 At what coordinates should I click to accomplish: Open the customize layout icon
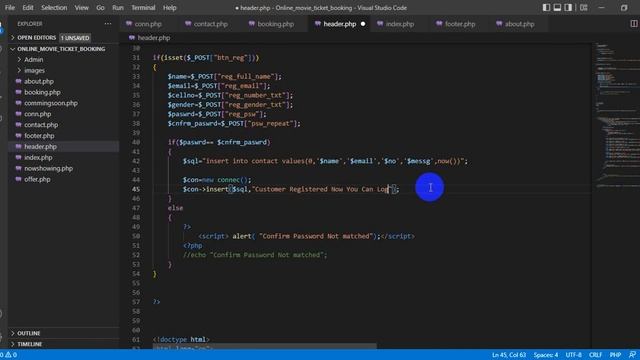pos(584,8)
